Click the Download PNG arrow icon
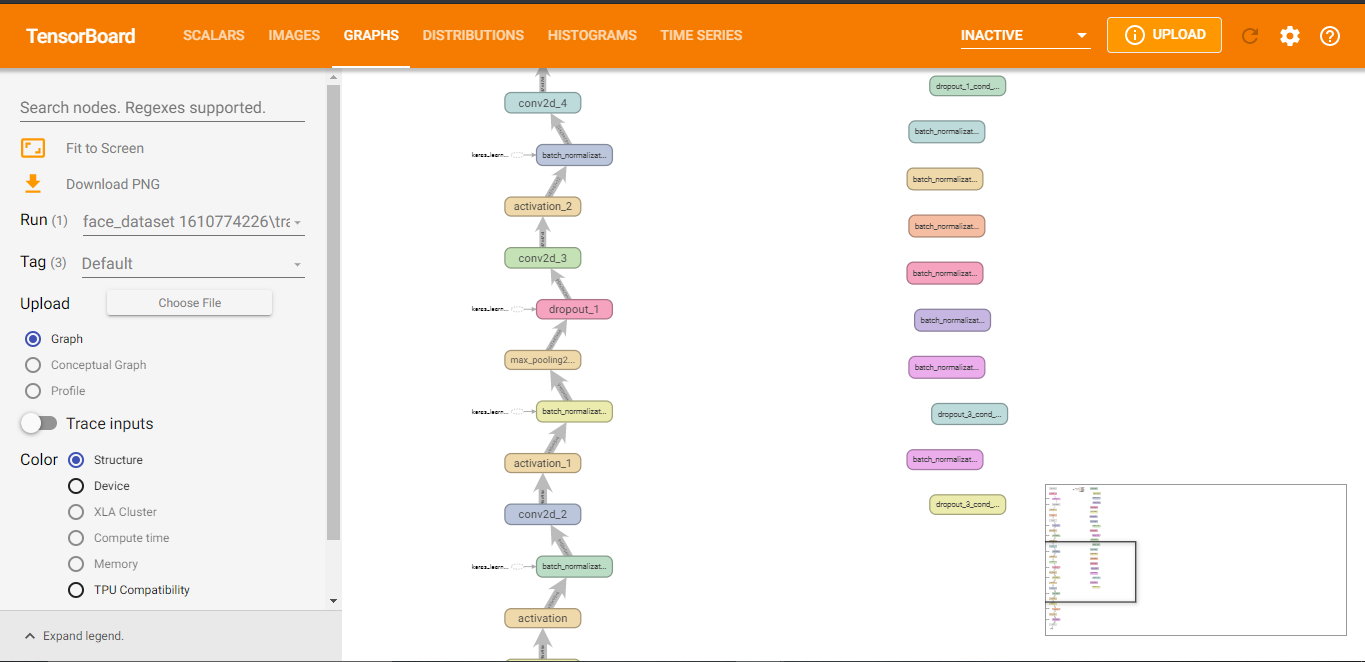 pos(33,184)
